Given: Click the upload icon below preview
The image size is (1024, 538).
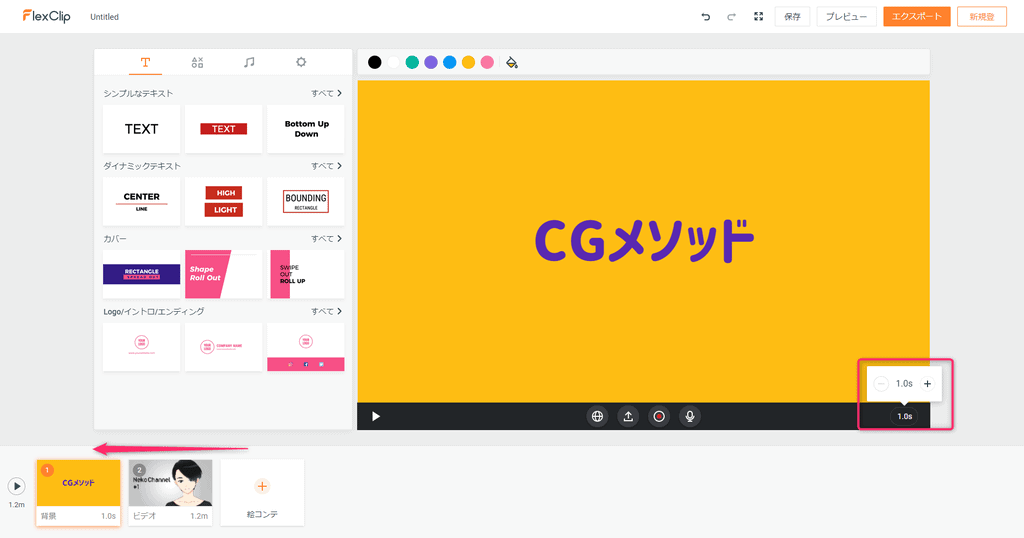Looking at the screenshot, I should click(x=628, y=416).
